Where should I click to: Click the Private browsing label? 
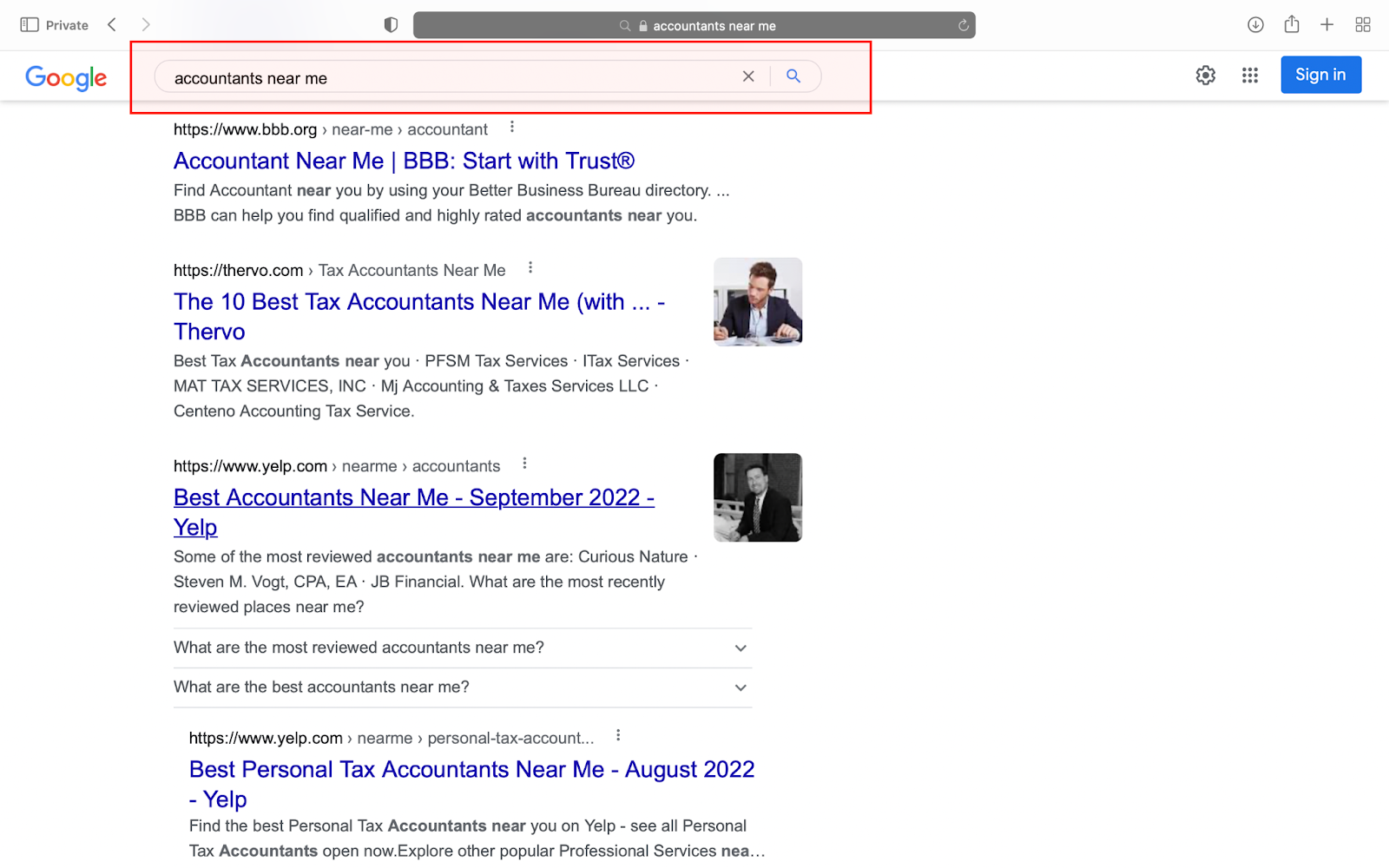click(67, 25)
